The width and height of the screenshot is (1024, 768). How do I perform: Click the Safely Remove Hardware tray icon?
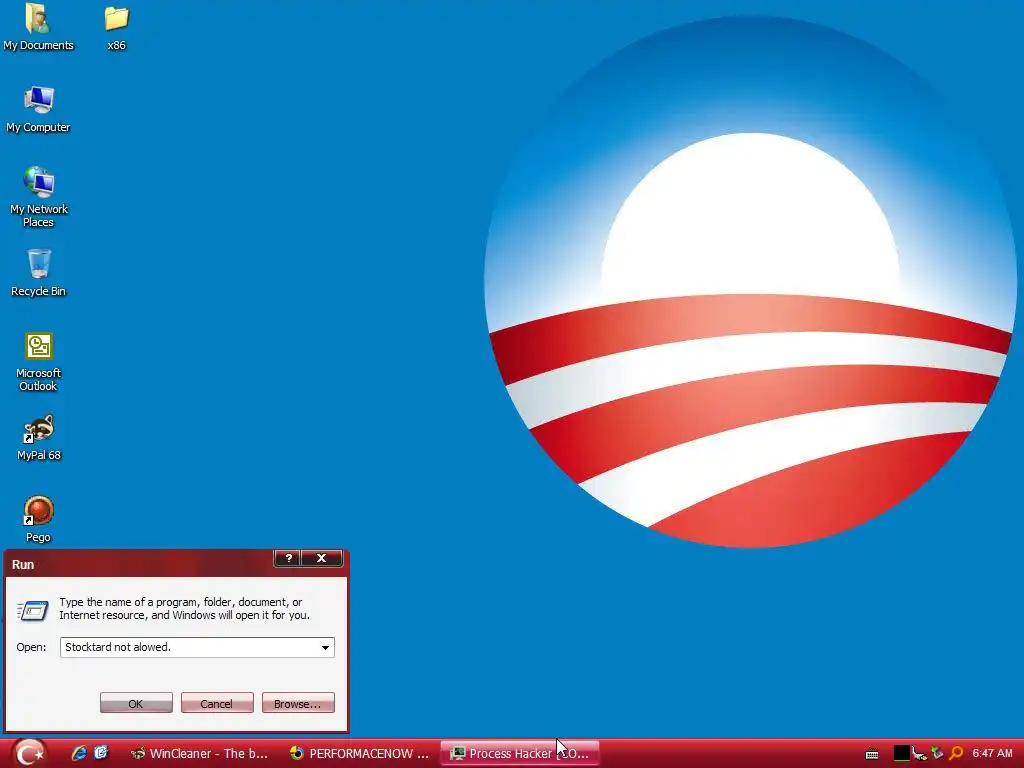(x=937, y=753)
